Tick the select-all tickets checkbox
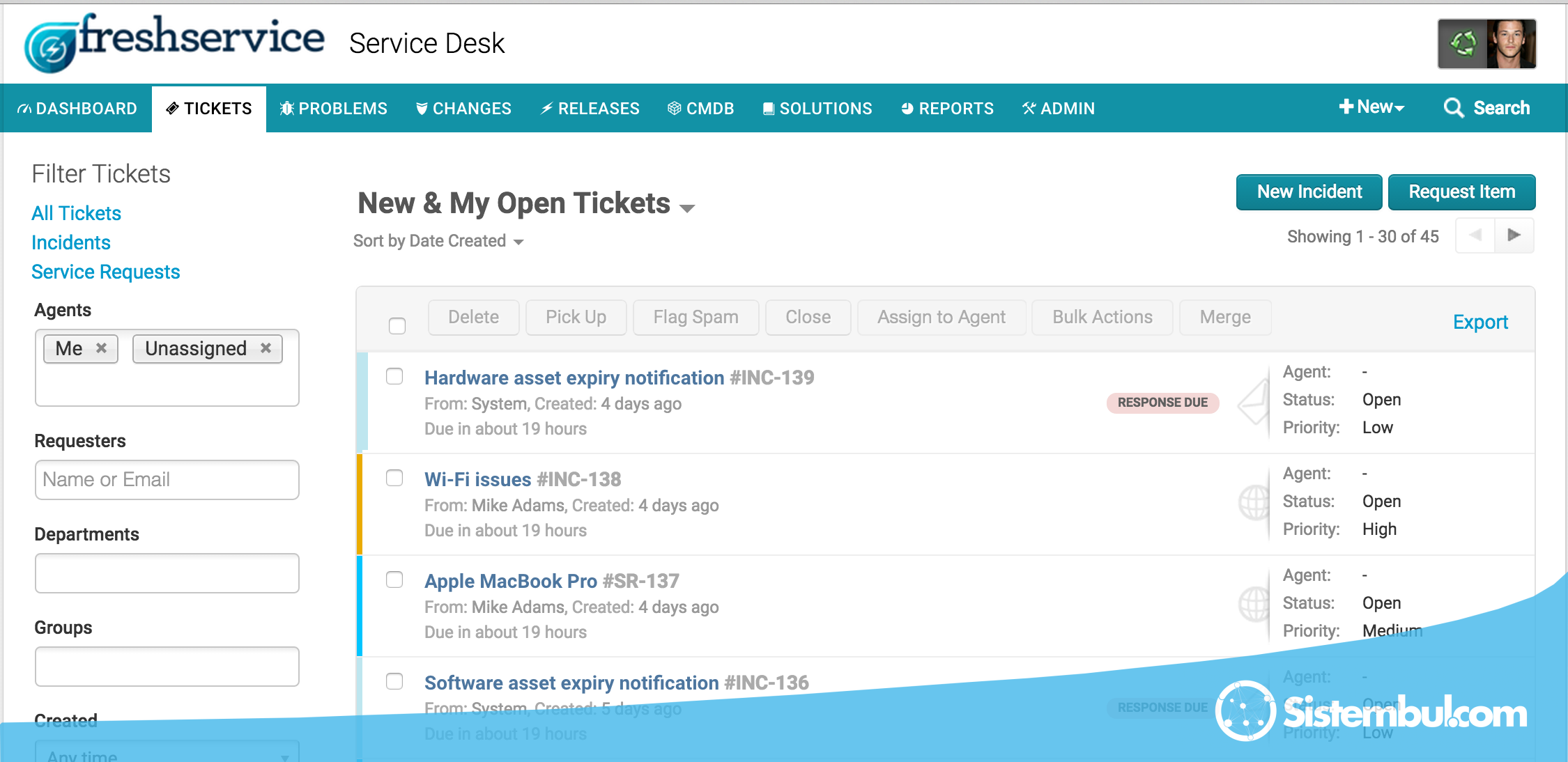 (397, 325)
